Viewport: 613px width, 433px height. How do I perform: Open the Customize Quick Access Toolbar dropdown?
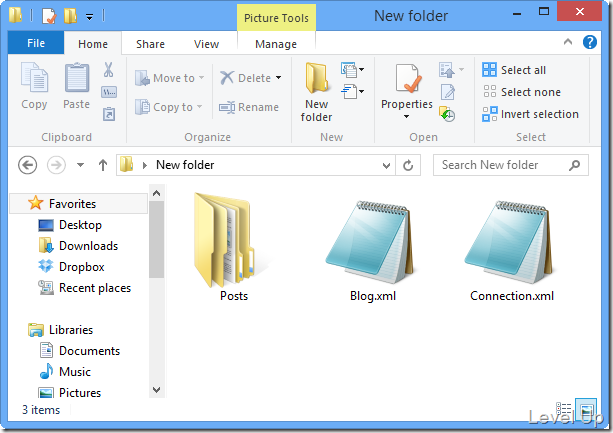coord(90,17)
